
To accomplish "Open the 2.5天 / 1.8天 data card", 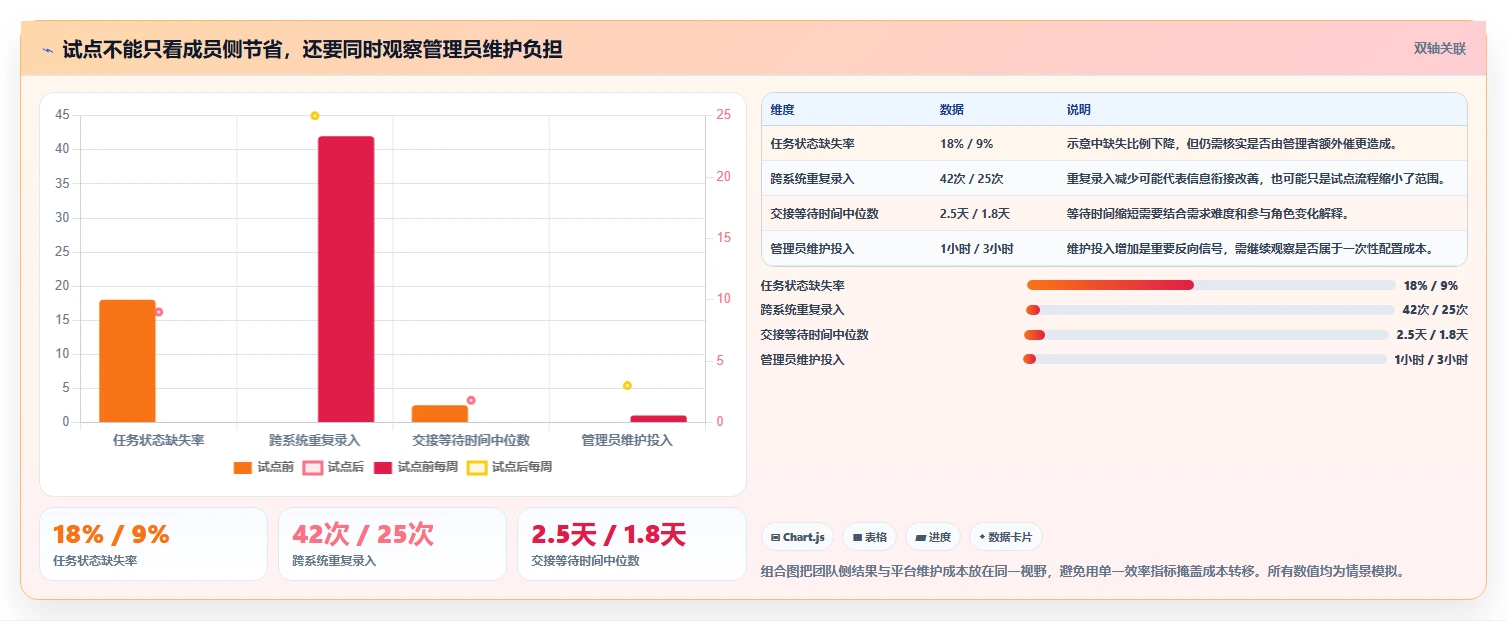I will pyautogui.click(x=631, y=544).
